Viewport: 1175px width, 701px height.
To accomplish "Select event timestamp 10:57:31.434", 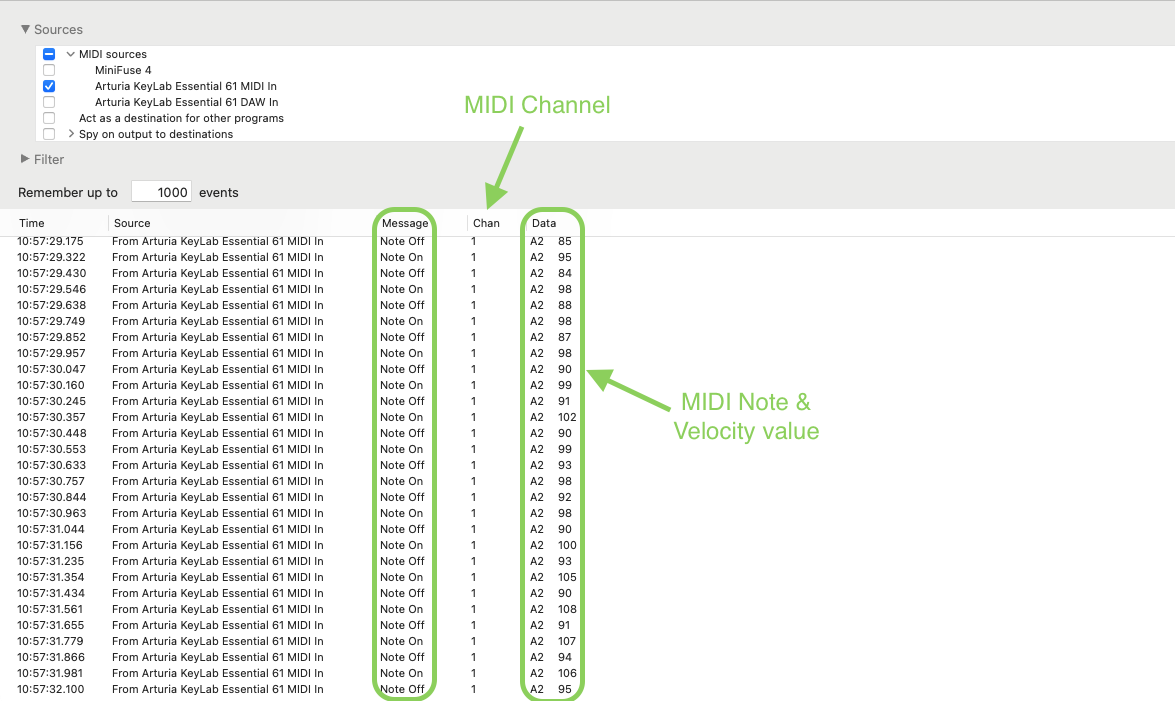I will pos(52,593).
